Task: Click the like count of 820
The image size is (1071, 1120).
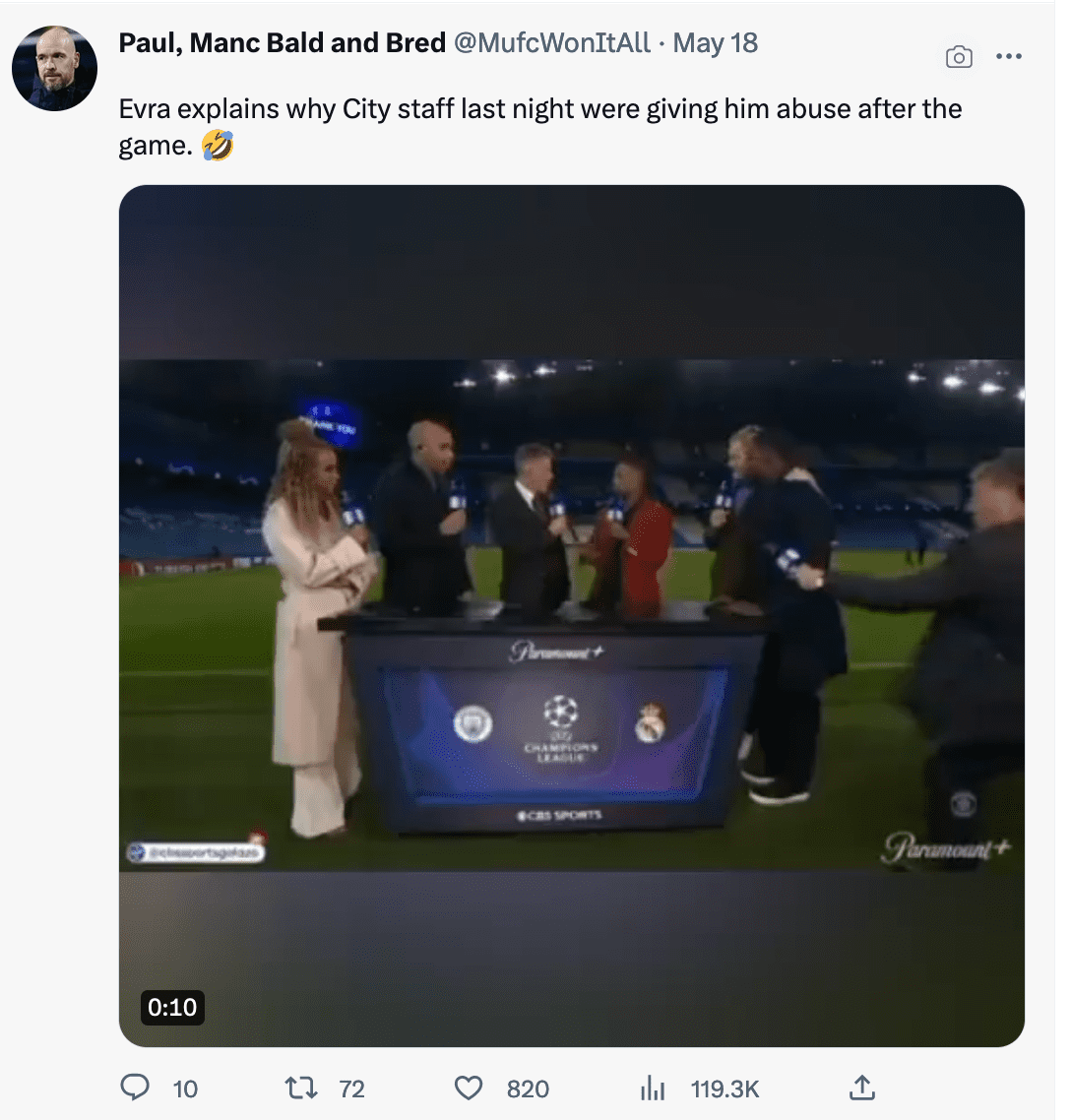Action: [x=528, y=1089]
